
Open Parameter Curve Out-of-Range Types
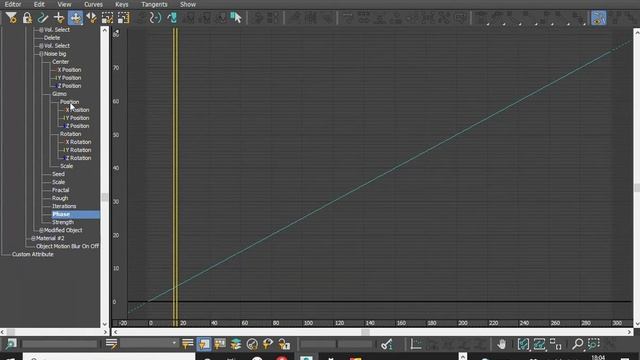coord(156,18)
